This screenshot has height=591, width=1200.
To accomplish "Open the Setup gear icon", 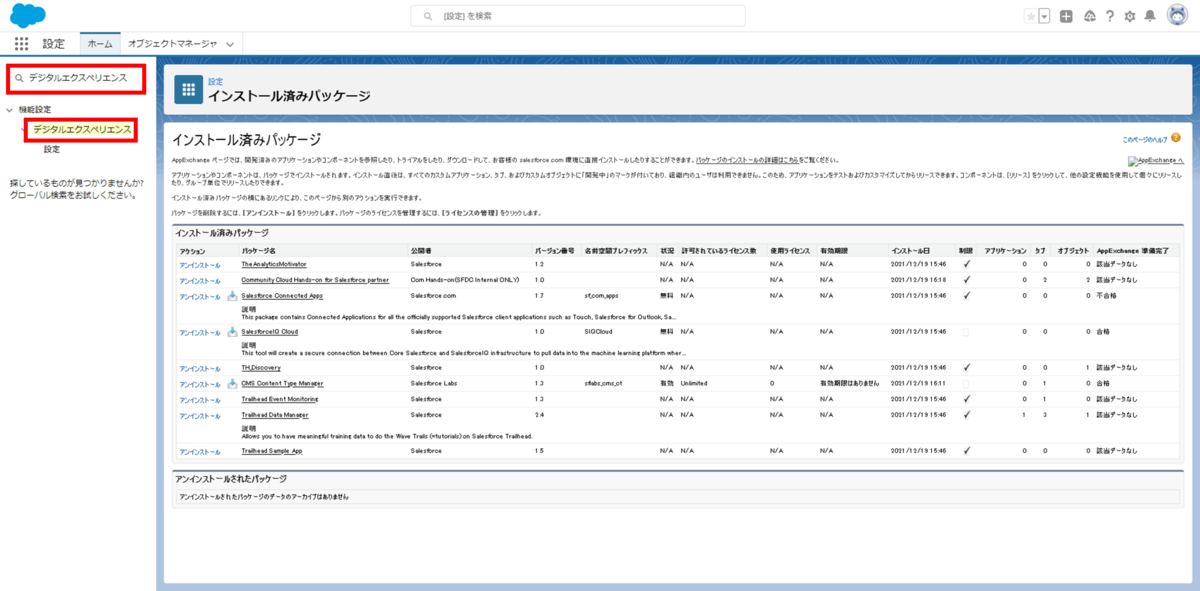I will click(1130, 16).
